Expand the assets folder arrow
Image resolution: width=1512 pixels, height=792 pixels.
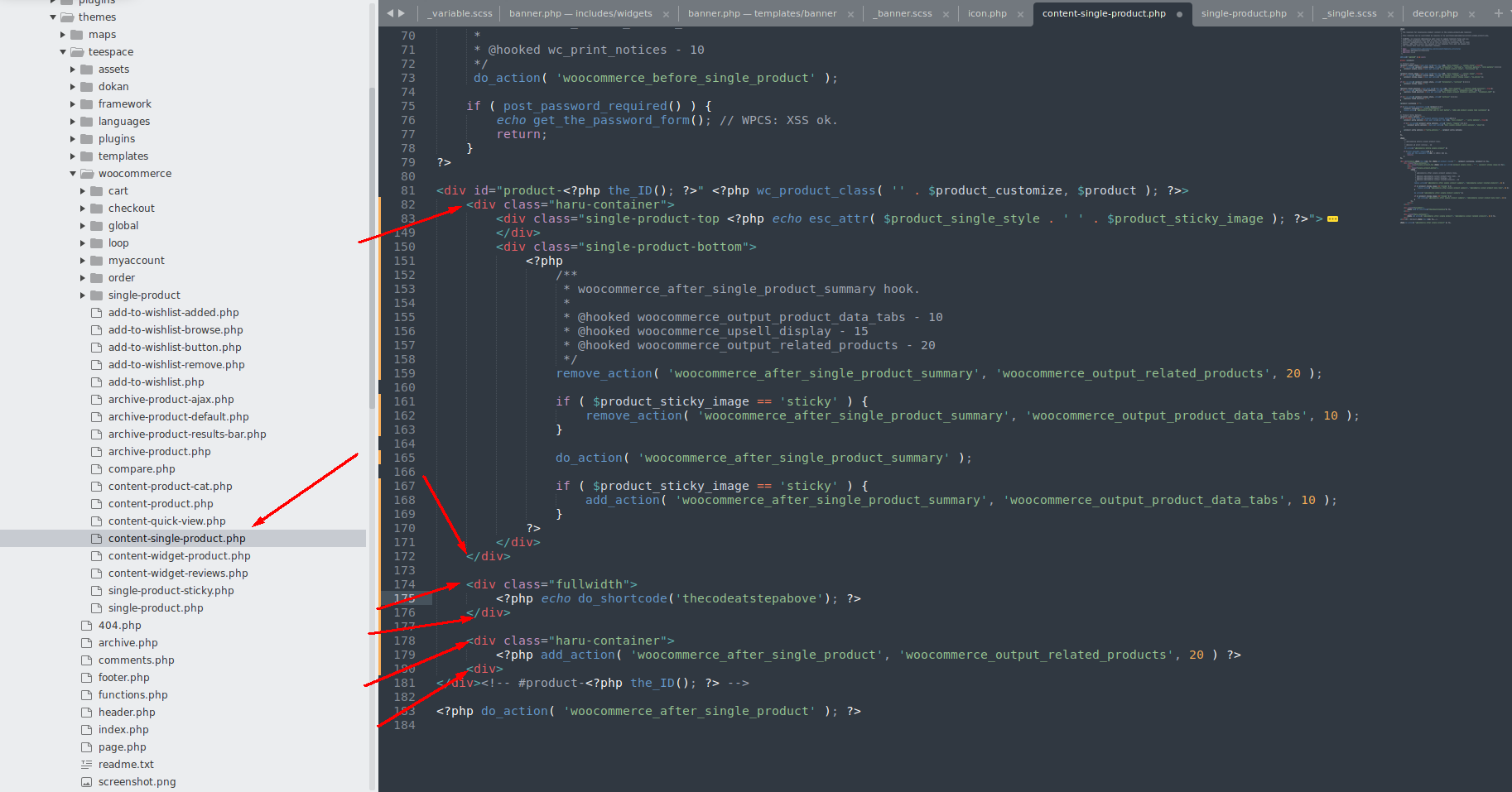point(73,70)
